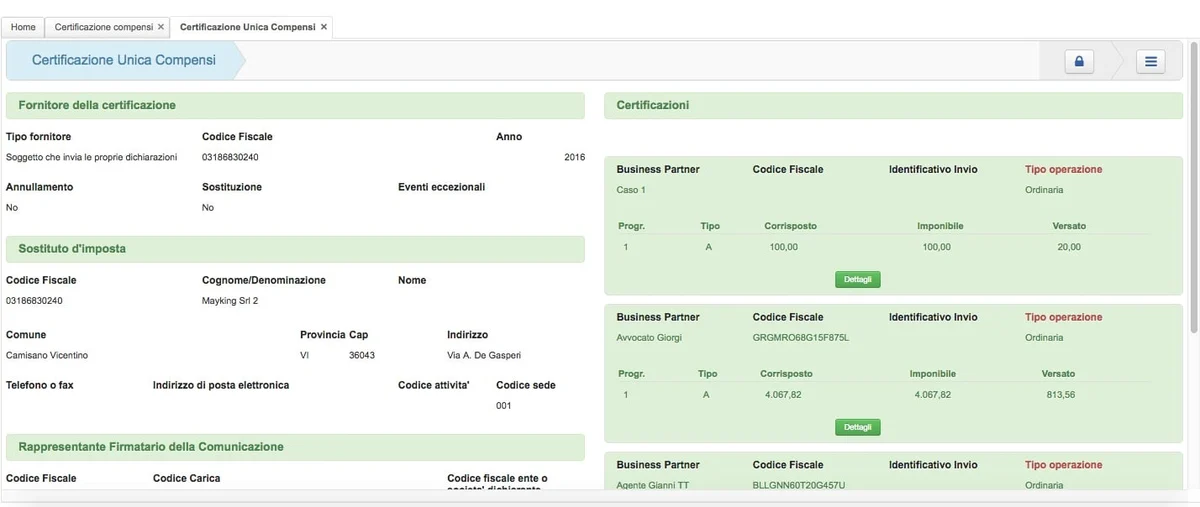Click the Tipo fornitore label
Image resolution: width=1200 pixels, height=507 pixels.
tap(38, 137)
